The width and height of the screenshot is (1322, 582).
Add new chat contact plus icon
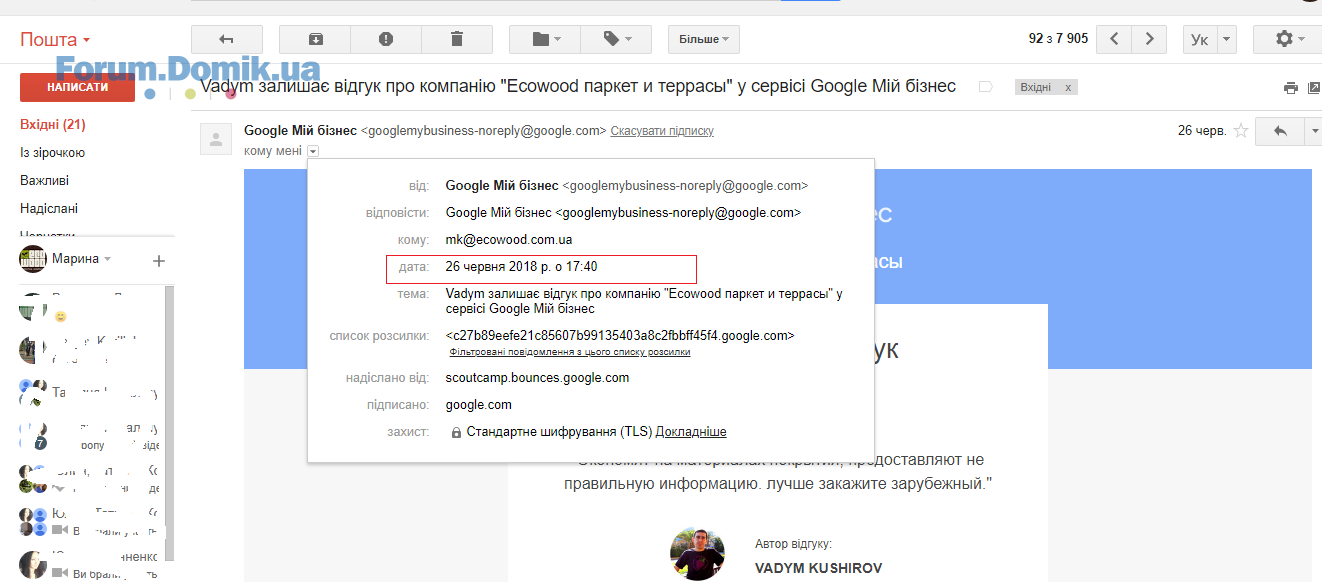coord(158,261)
